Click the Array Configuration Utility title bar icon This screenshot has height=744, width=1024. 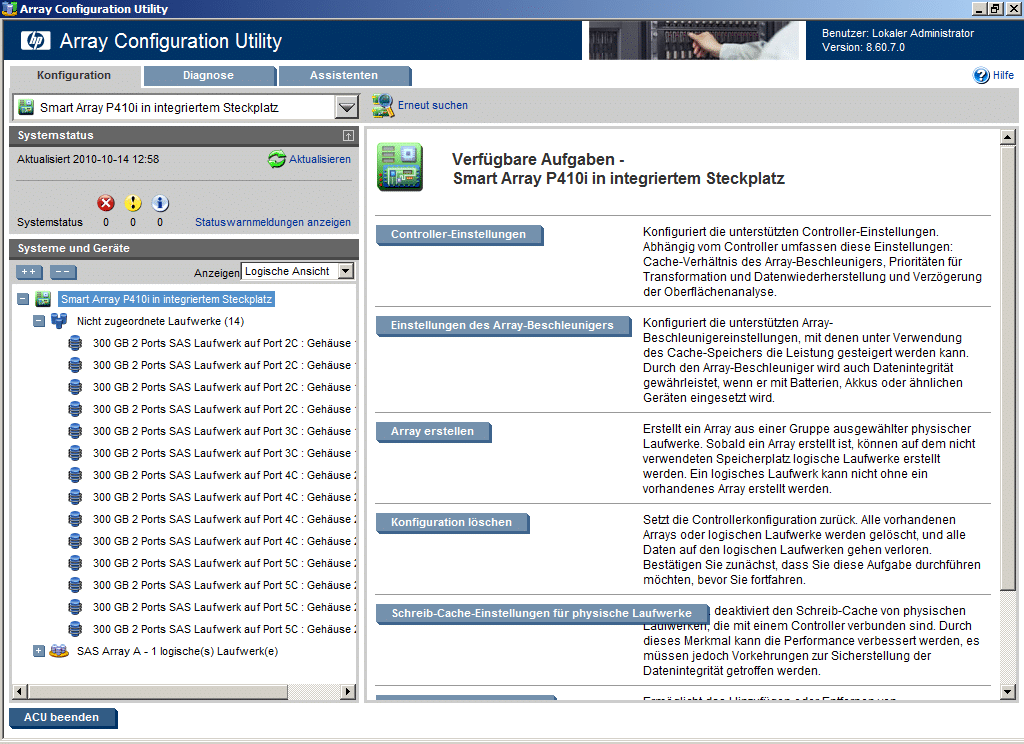click(9, 8)
